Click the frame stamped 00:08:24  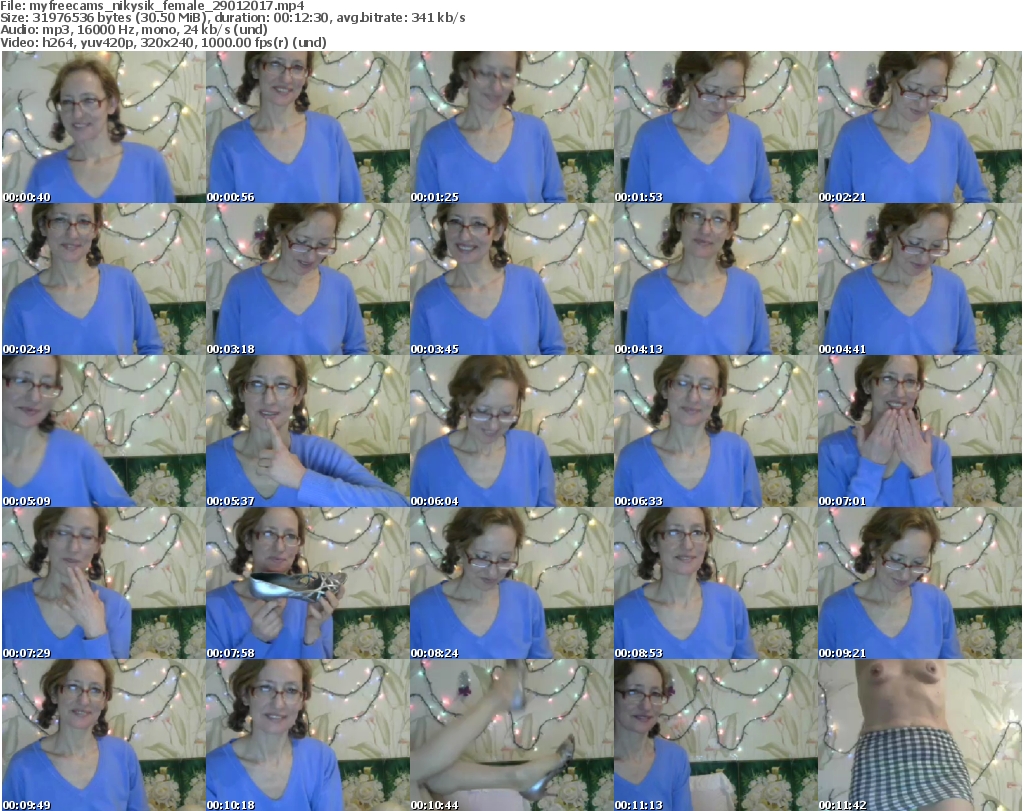pos(511,583)
